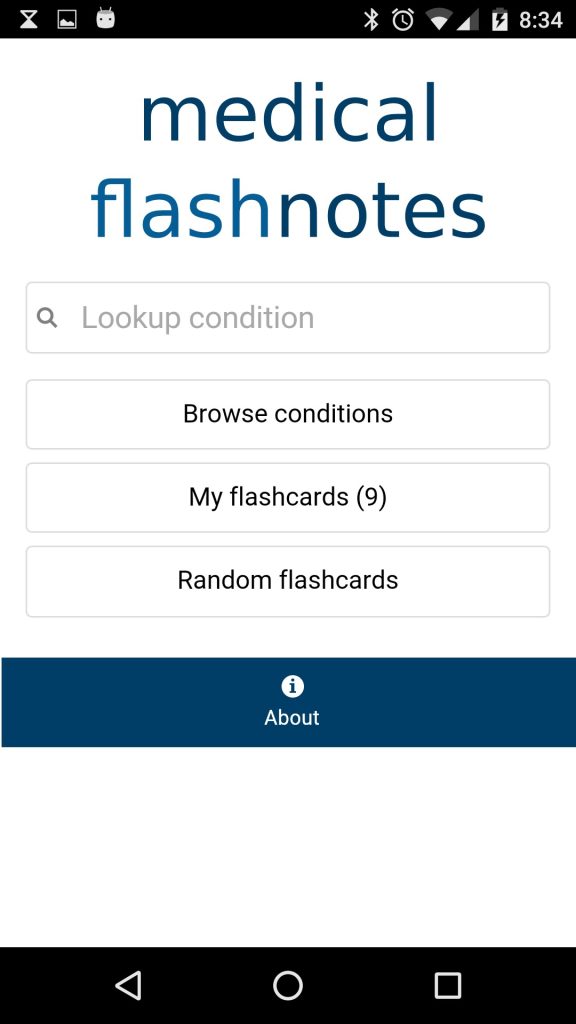Image resolution: width=576 pixels, height=1024 pixels.
Task: Tap the 8:34 clock in status bar
Action: point(541,20)
